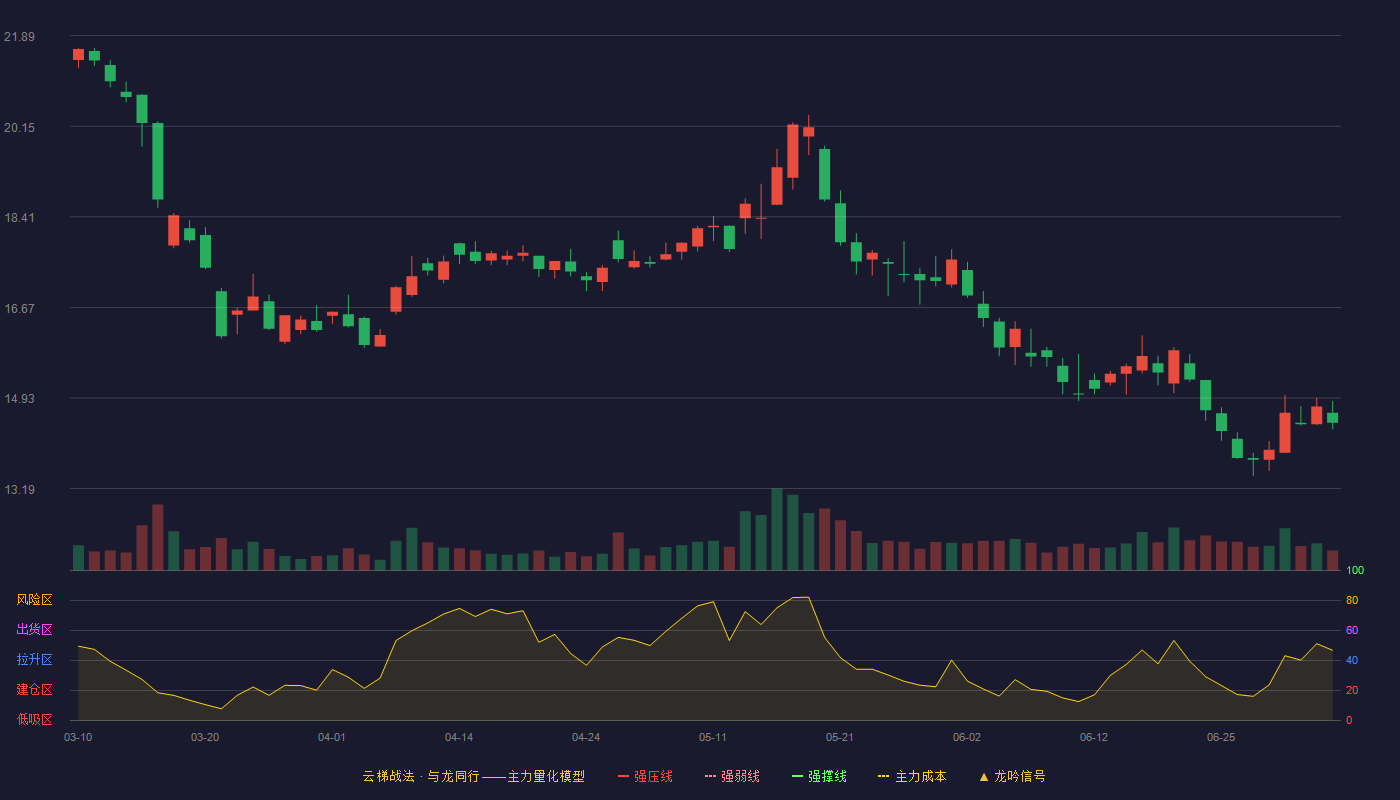The width and height of the screenshot is (1400, 800).
Task: Click the 04-24 date axis label
Action: (x=586, y=737)
